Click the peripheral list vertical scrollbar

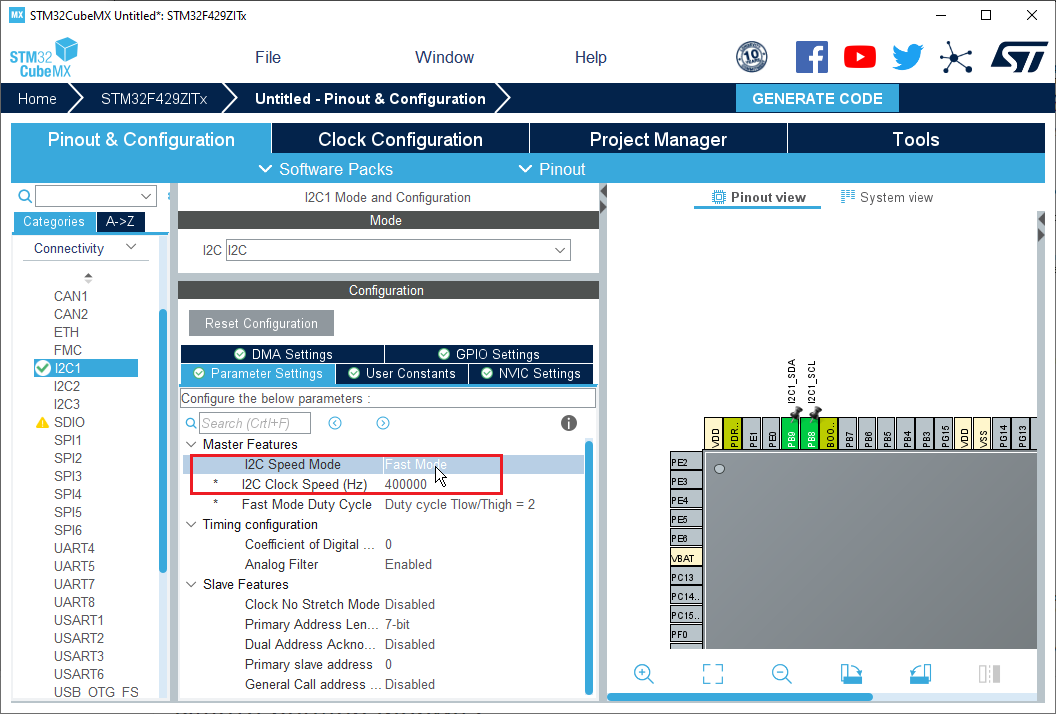pyautogui.click(x=162, y=441)
